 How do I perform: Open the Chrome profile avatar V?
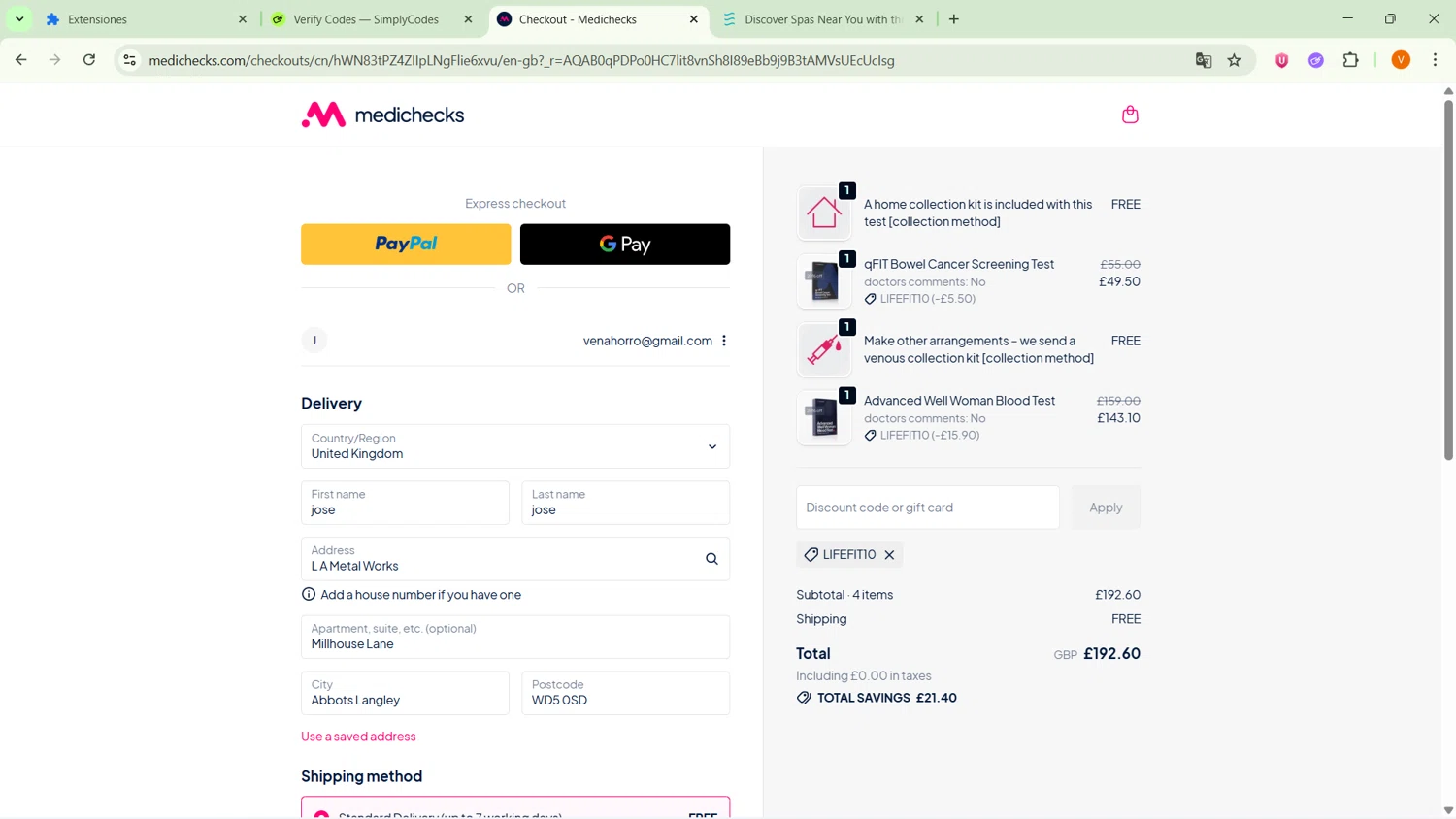click(x=1401, y=60)
